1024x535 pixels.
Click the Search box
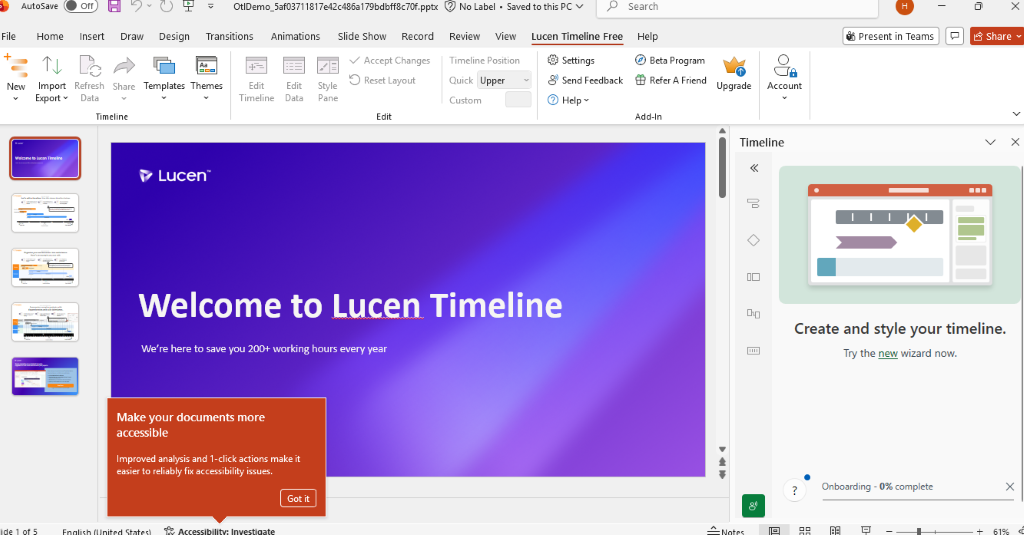coord(737,7)
